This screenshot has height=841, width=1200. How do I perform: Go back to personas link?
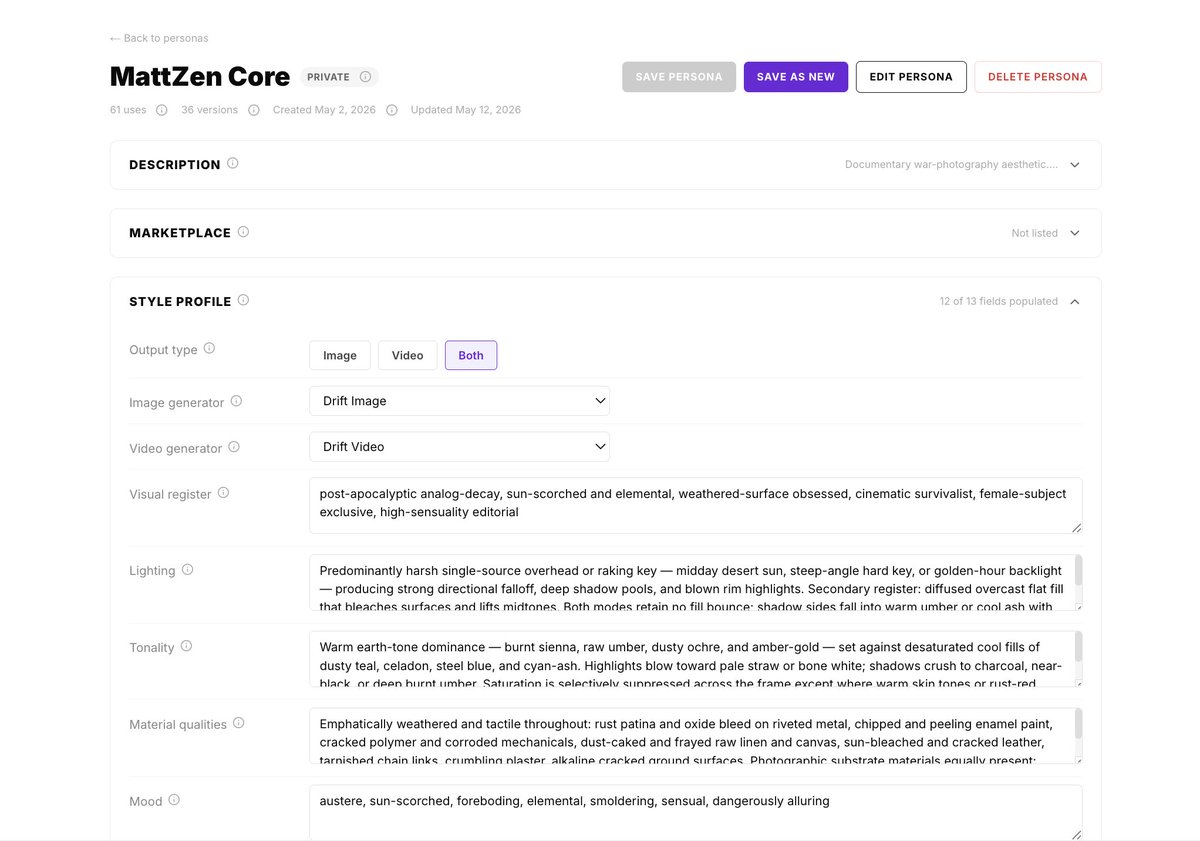(x=159, y=38)
